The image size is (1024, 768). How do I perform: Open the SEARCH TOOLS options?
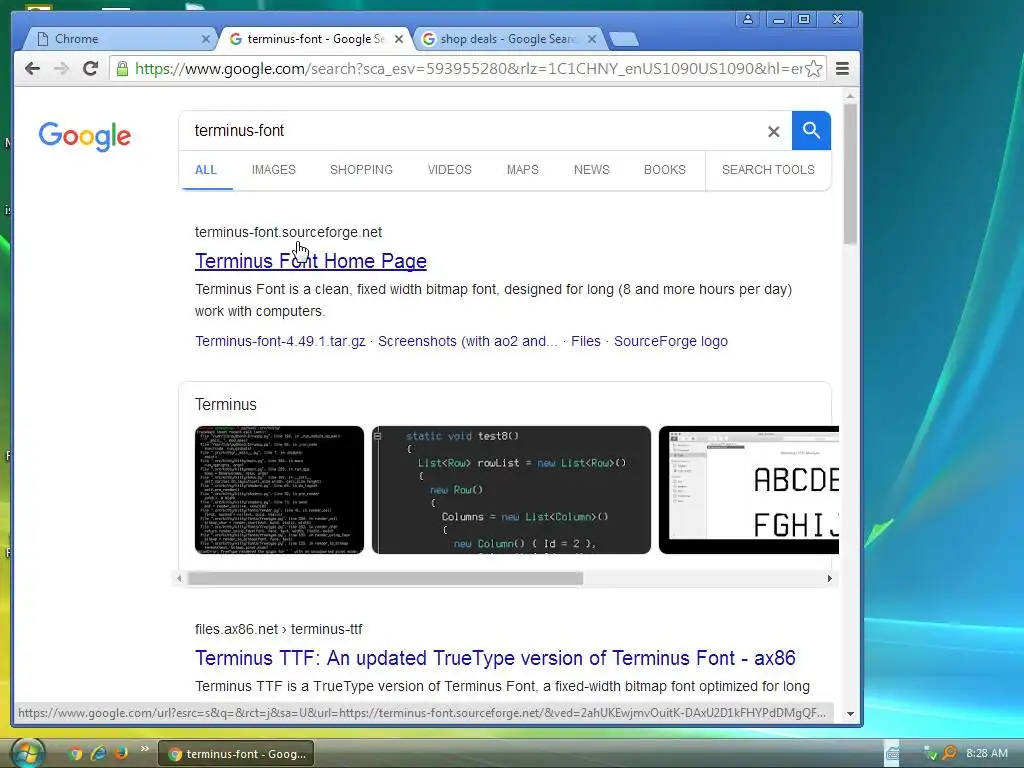pos(768,170)
